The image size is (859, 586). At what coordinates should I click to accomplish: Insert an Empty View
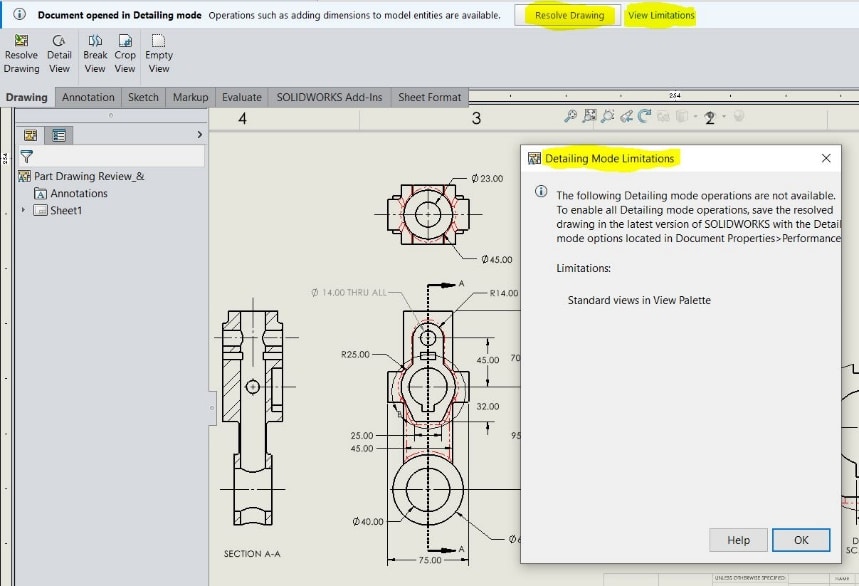(159, 48)
